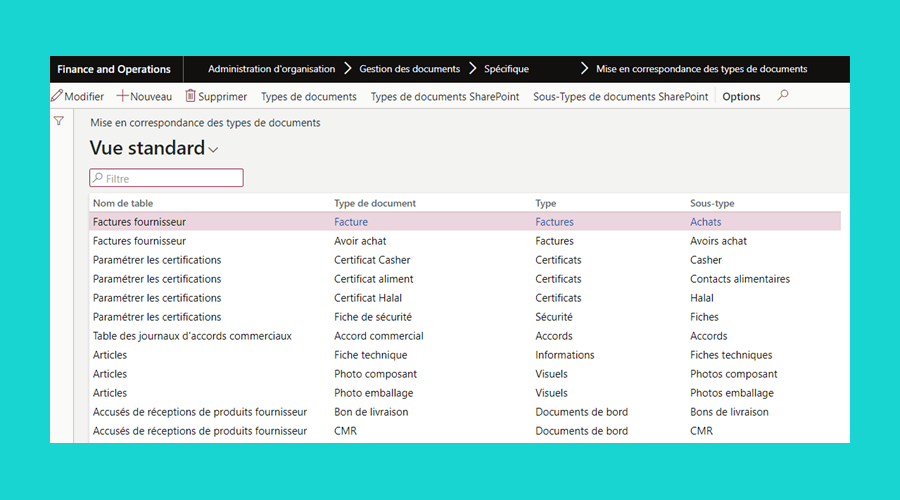Image resolution: width=900 pixels, height=500 pixels.
Task: Select the CMR type de document cell
Action: [345, 431]
